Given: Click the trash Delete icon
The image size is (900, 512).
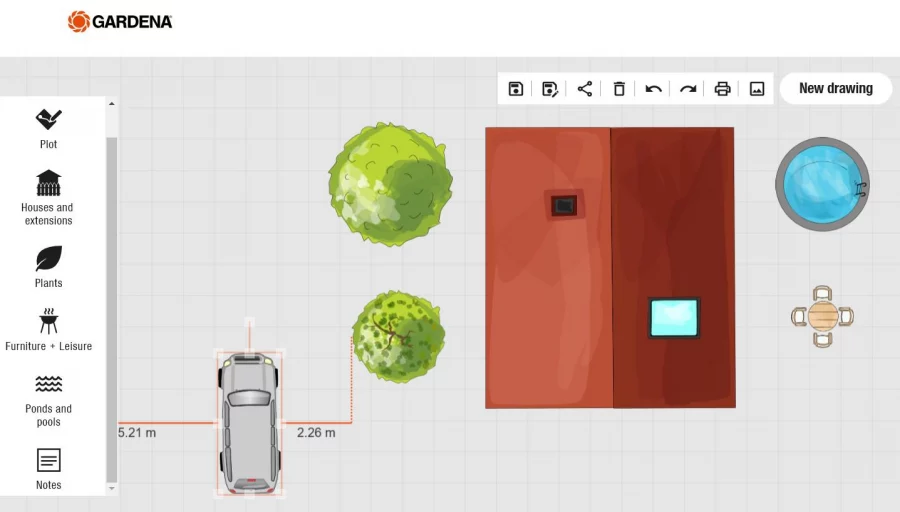Looking at the screenshot, I should click(x=619, y=89).
